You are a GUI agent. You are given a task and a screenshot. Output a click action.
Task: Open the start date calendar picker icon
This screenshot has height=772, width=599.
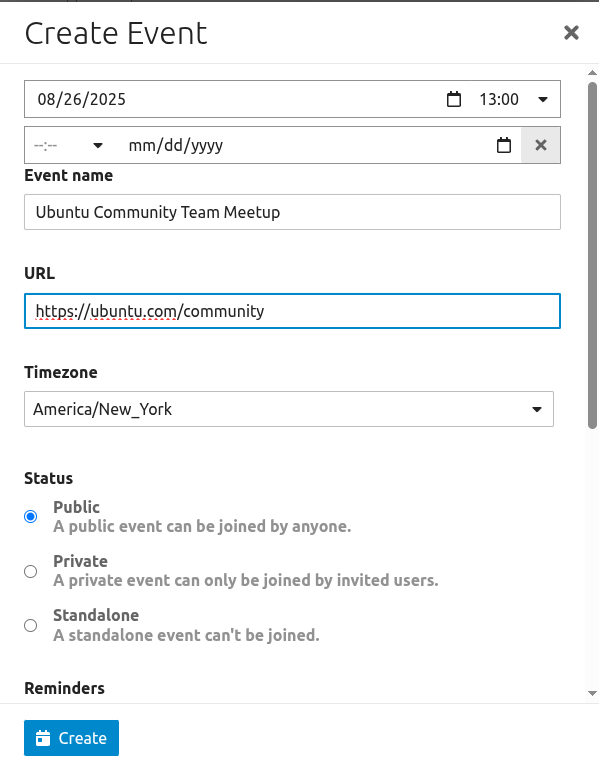point(454,99)
